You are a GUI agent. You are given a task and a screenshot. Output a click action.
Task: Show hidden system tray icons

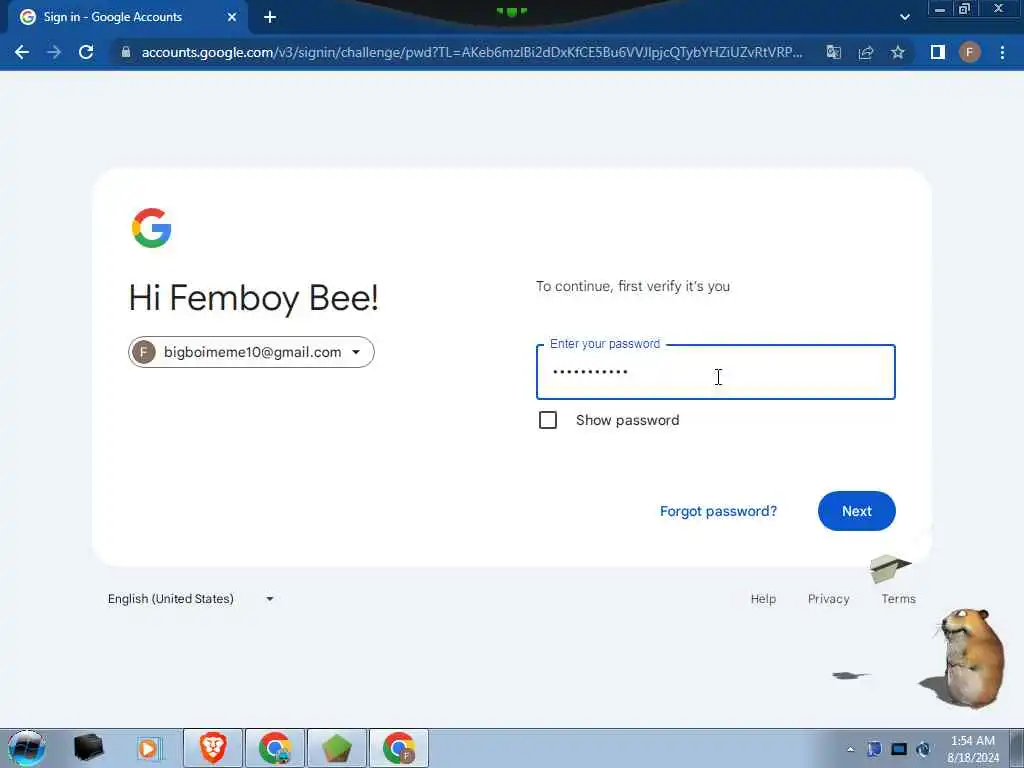click(850, 750)
